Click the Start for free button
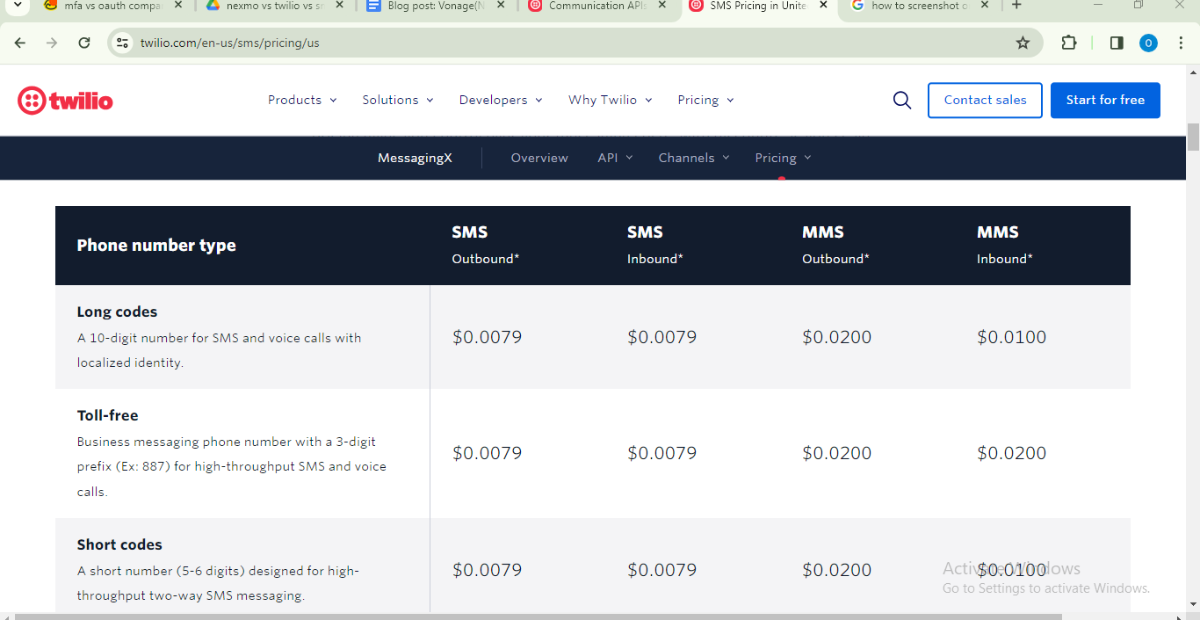 (1105, 100)
